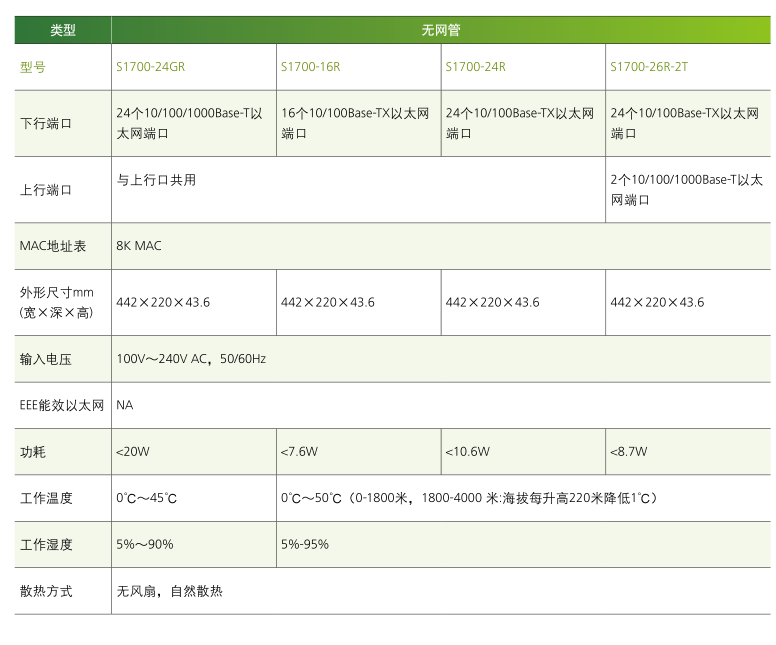Click the 2个10/100/1000Base-T以太网端口 cell
Screen dimensions: 776x645
[x=688, y=190]
